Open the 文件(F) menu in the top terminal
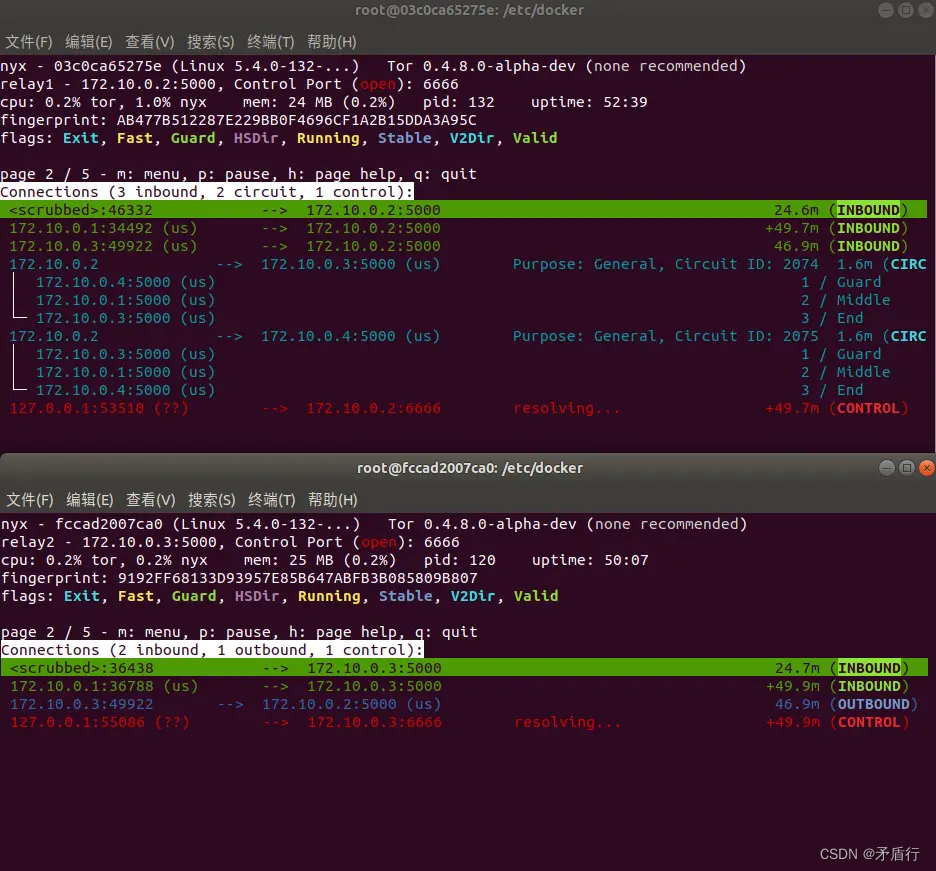The height and width of the screenshot is (871, 936). (x=28, y=42)
